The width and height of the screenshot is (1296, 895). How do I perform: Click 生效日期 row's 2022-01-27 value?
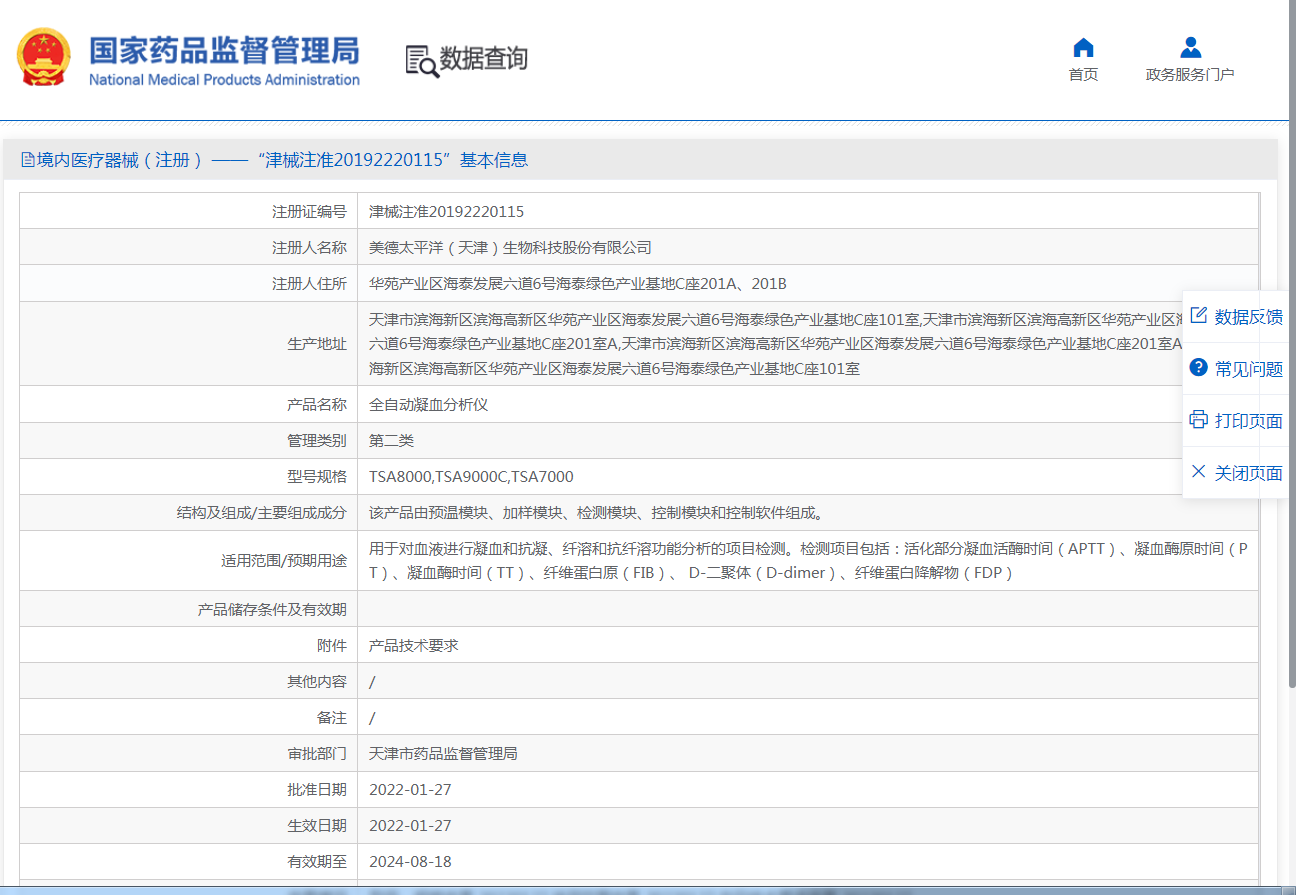(x=410, y=826)
